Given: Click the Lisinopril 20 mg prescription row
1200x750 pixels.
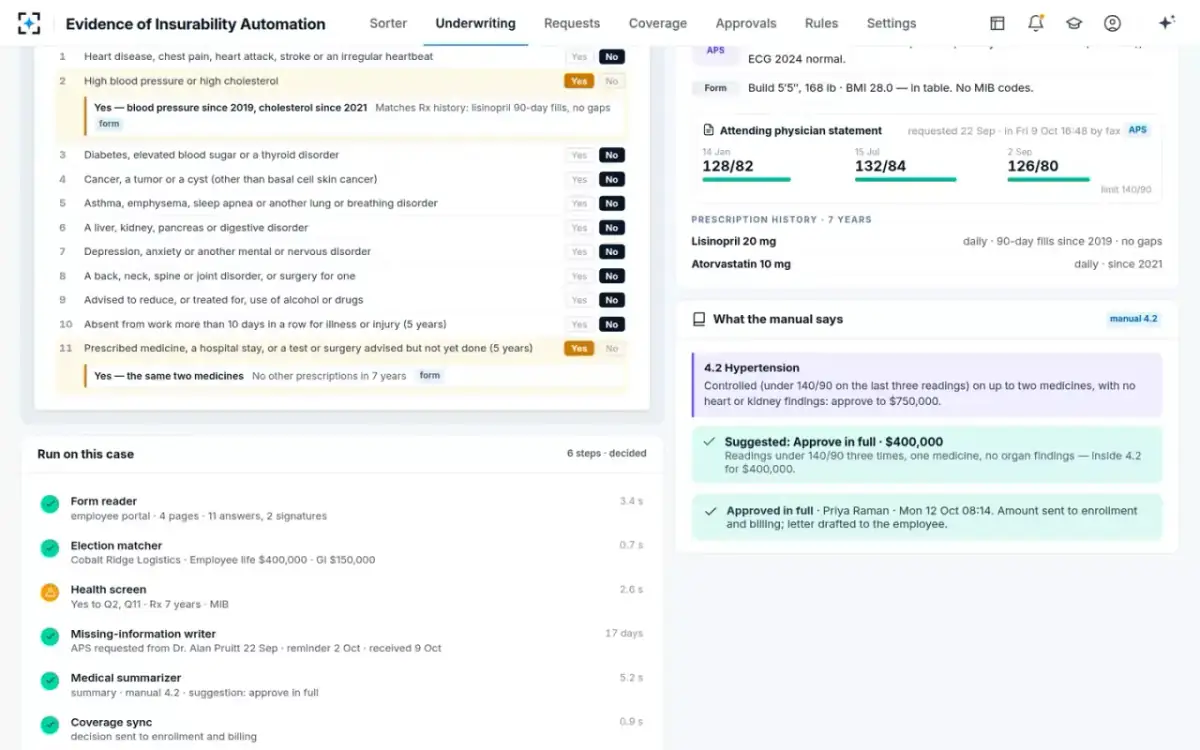Looking at the screenshot, I should tap(927, 241).
